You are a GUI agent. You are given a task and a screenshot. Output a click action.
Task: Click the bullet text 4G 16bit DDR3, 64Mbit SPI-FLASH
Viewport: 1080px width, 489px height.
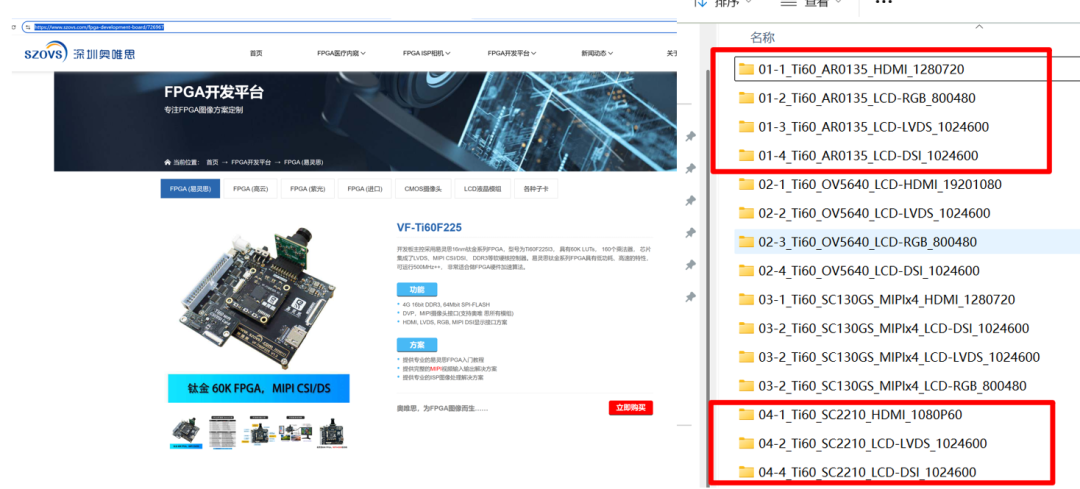coord(445,304)
